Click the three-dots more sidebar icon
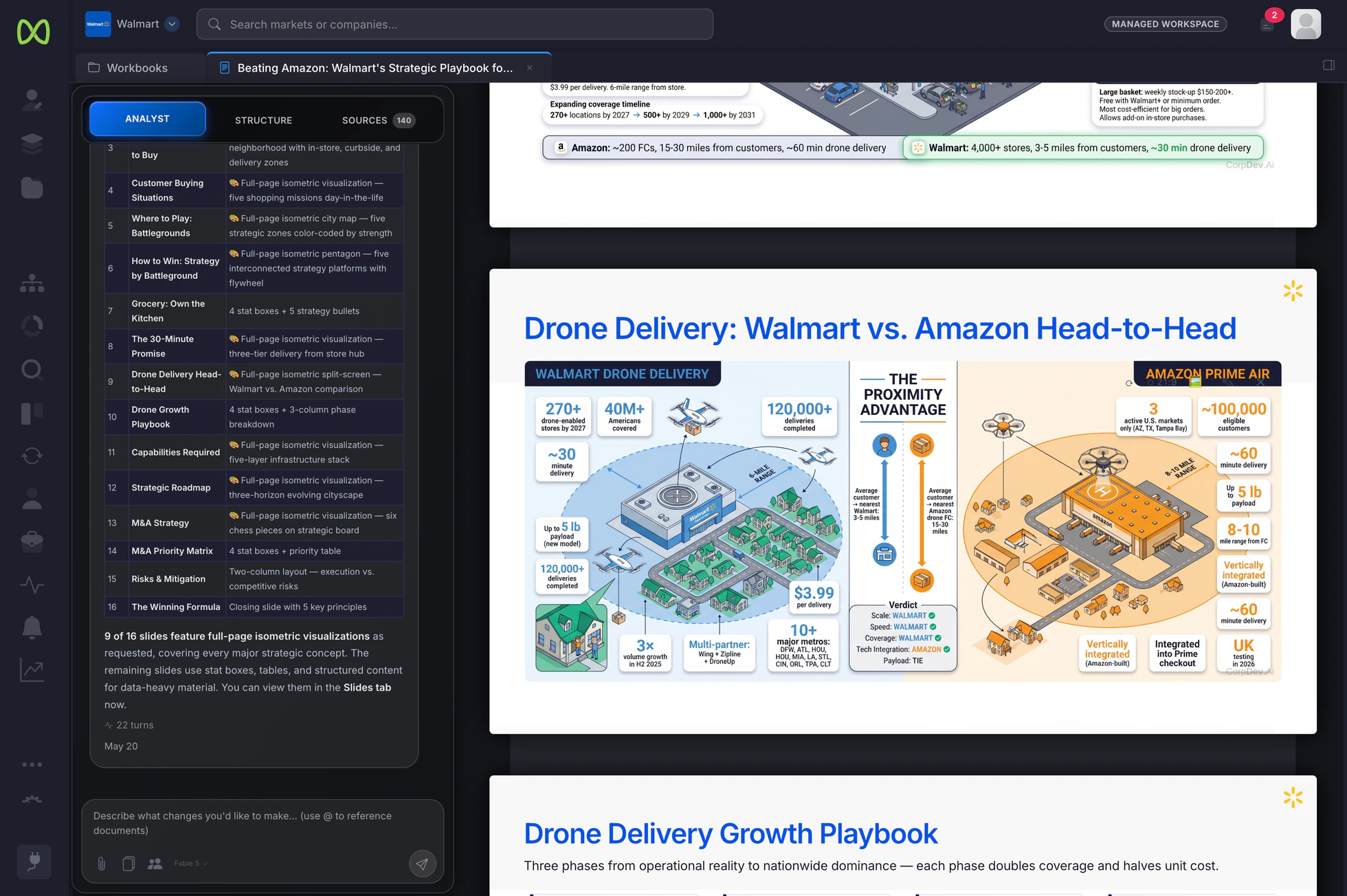 [32, 764]
